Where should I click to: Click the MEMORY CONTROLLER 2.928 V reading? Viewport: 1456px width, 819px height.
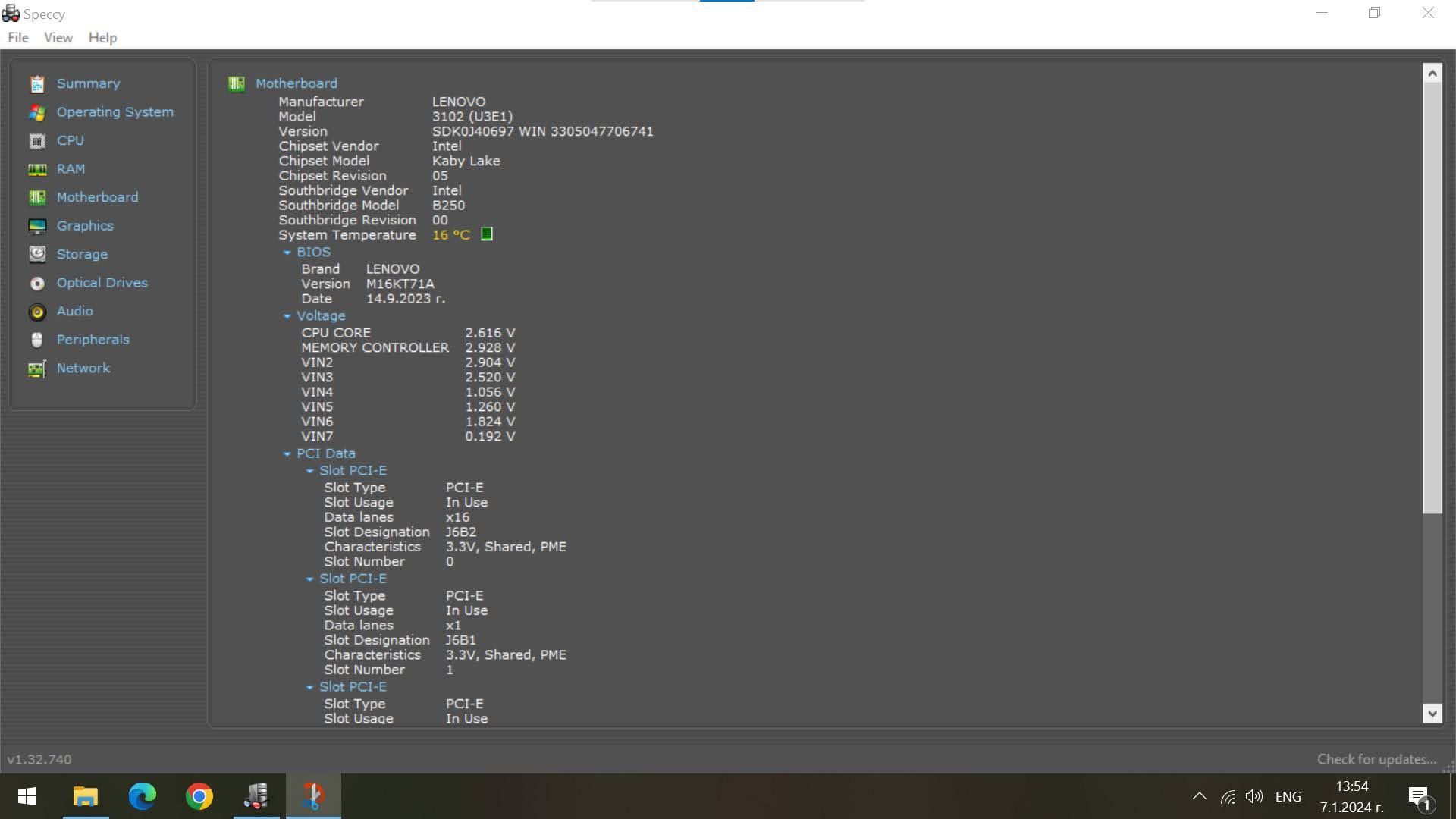tap(490, 348)
